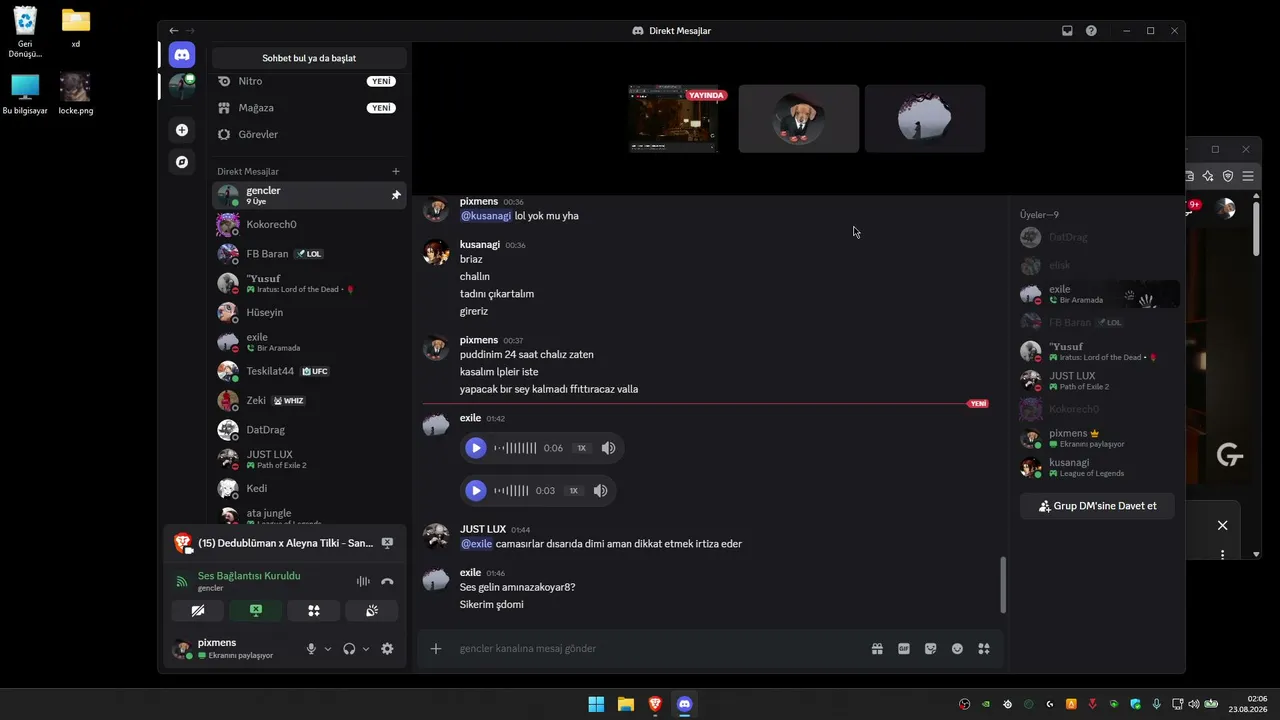Viewport: 1280px width, 720px height.
Task: Open the Hüseyin direct message
Action: point(309,312)
